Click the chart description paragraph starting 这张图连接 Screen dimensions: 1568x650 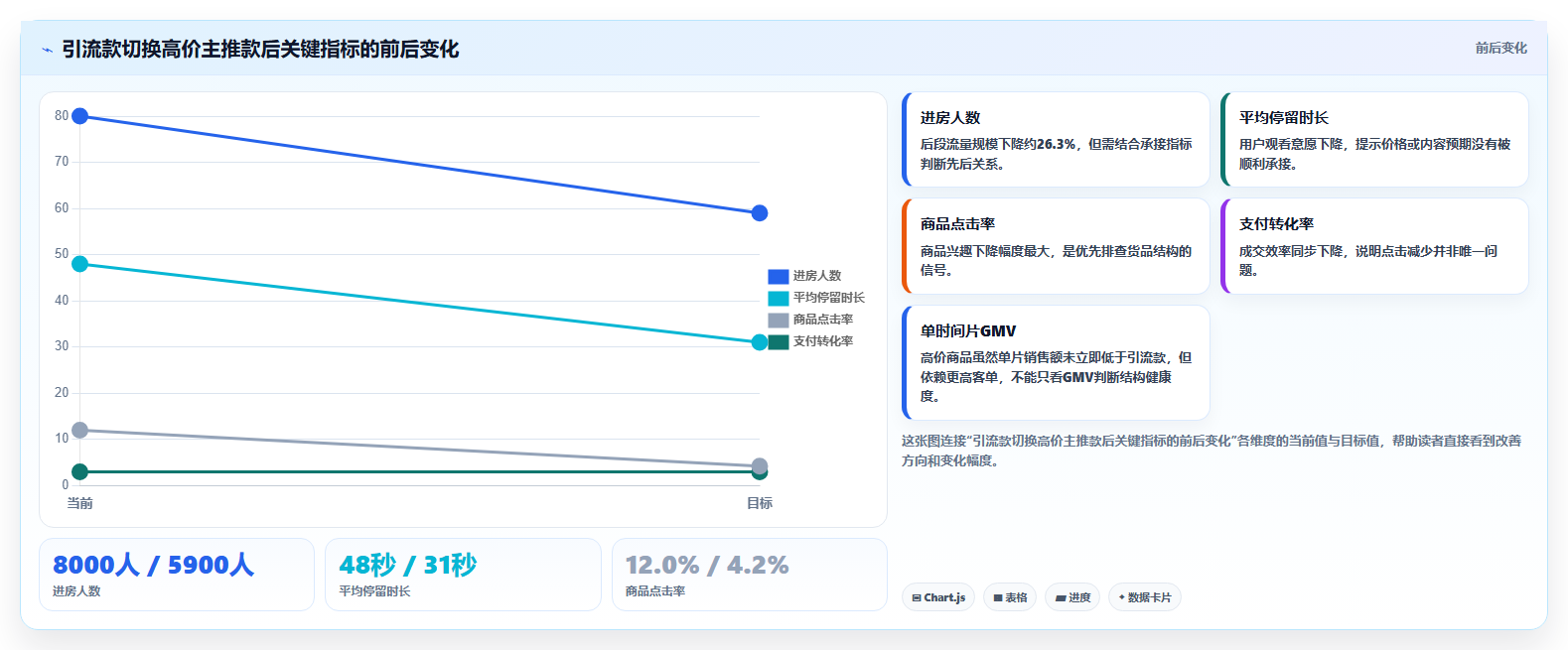point(1212,451)
